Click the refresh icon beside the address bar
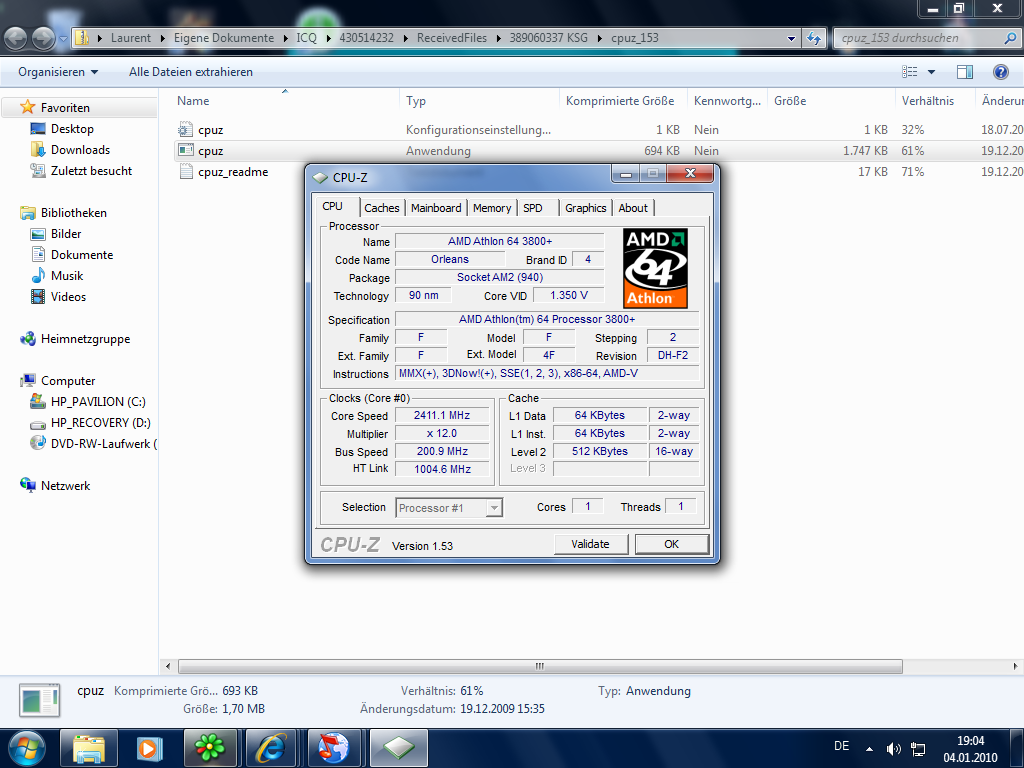 [814, 38]
